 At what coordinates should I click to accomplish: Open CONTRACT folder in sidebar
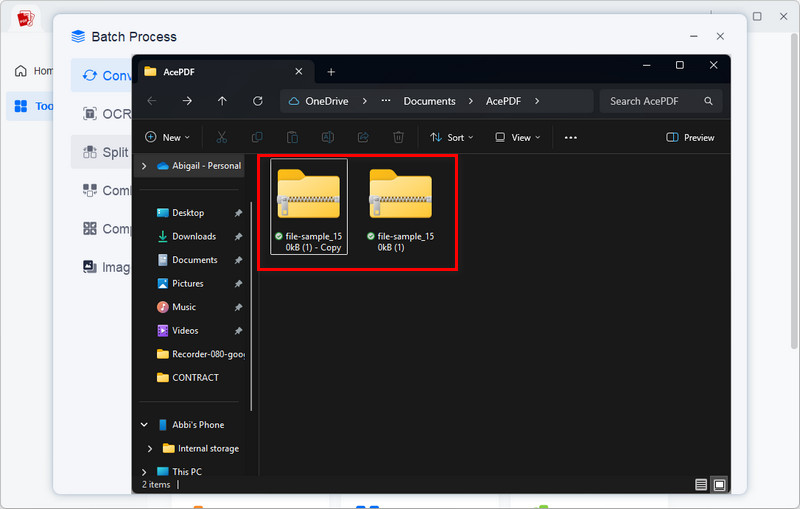click(195, 377)
